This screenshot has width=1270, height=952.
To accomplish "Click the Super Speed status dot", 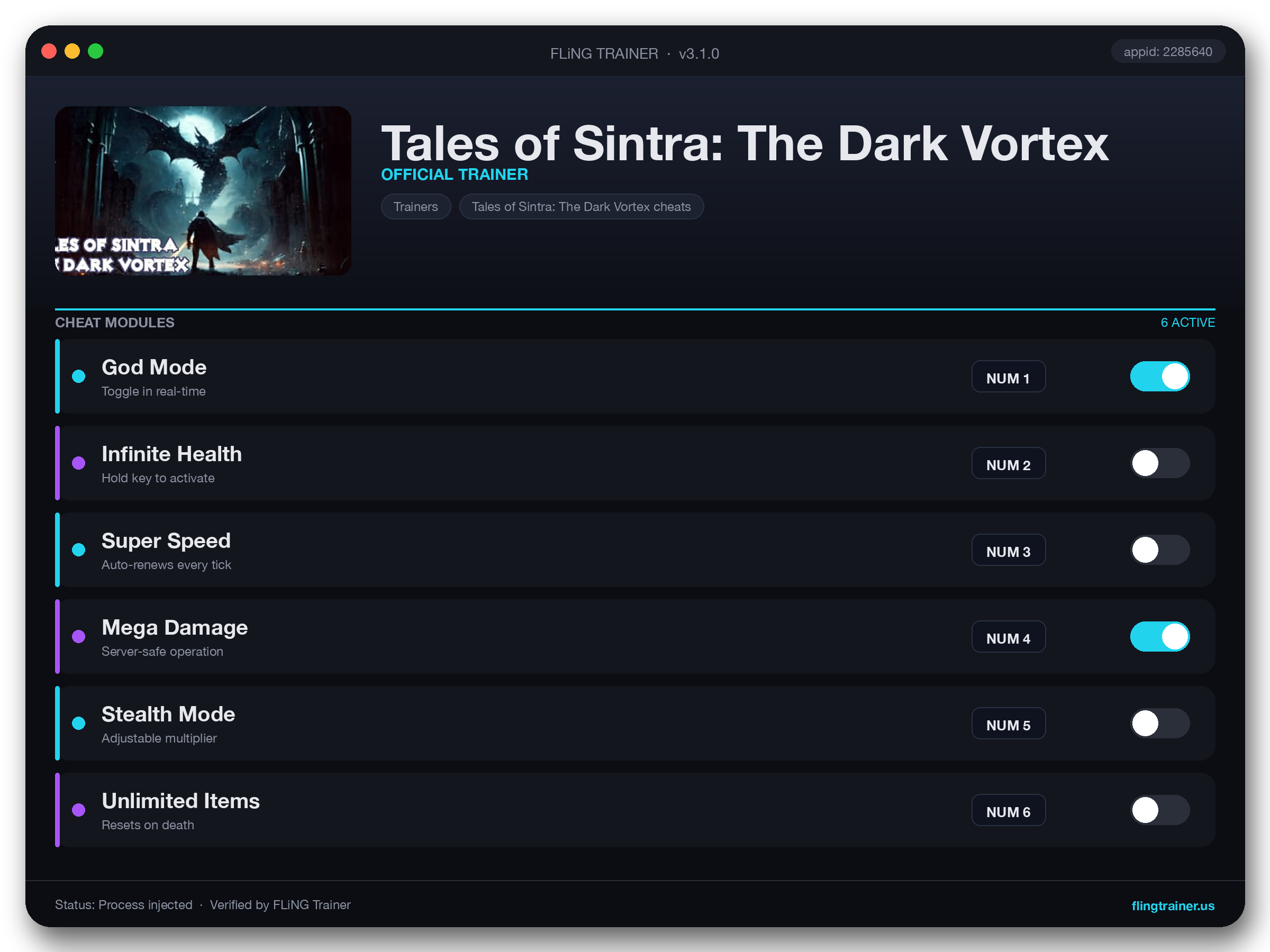I will tap(79, 550).
